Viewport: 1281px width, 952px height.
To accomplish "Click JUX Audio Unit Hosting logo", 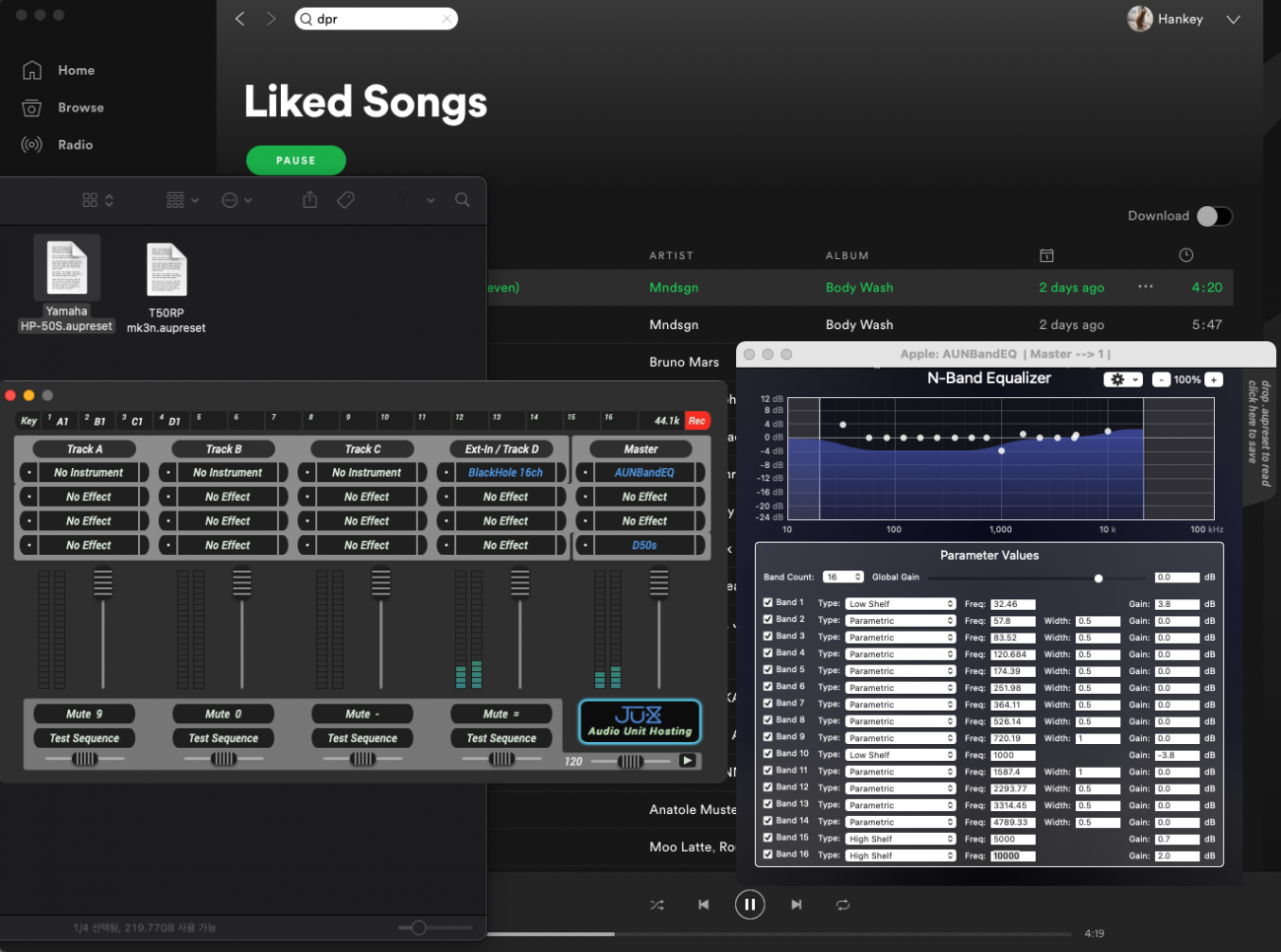I will (x=640, y=722).
